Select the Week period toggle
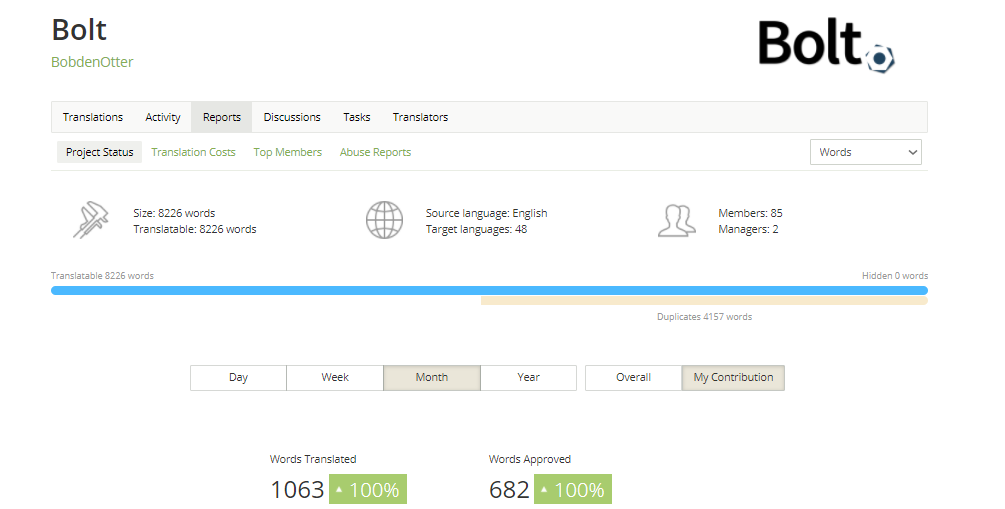Viewport: 1005px width, 509px height. [335, 378]
